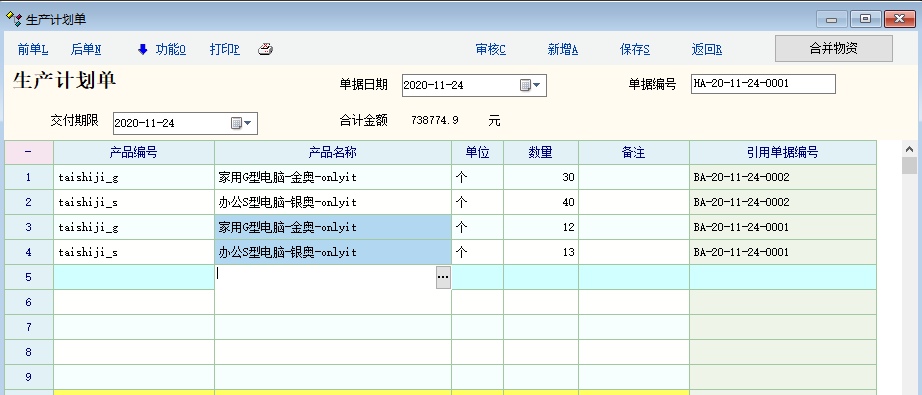Image resolution: width=922 pixels, height=395 pixels.
Task: Click the minus corner cell of the table
Action: coord(29,153)
